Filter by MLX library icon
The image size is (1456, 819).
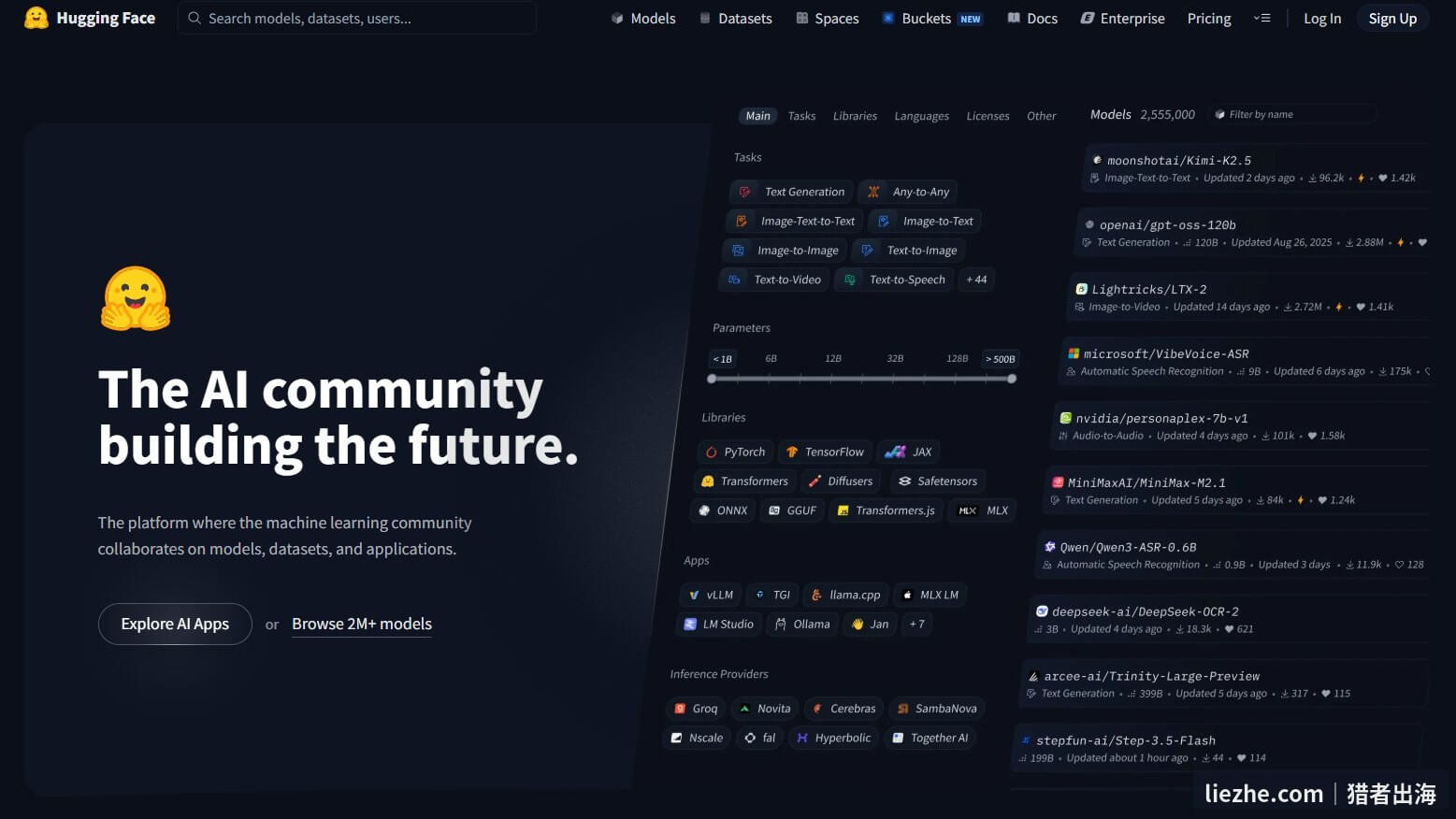967,510
